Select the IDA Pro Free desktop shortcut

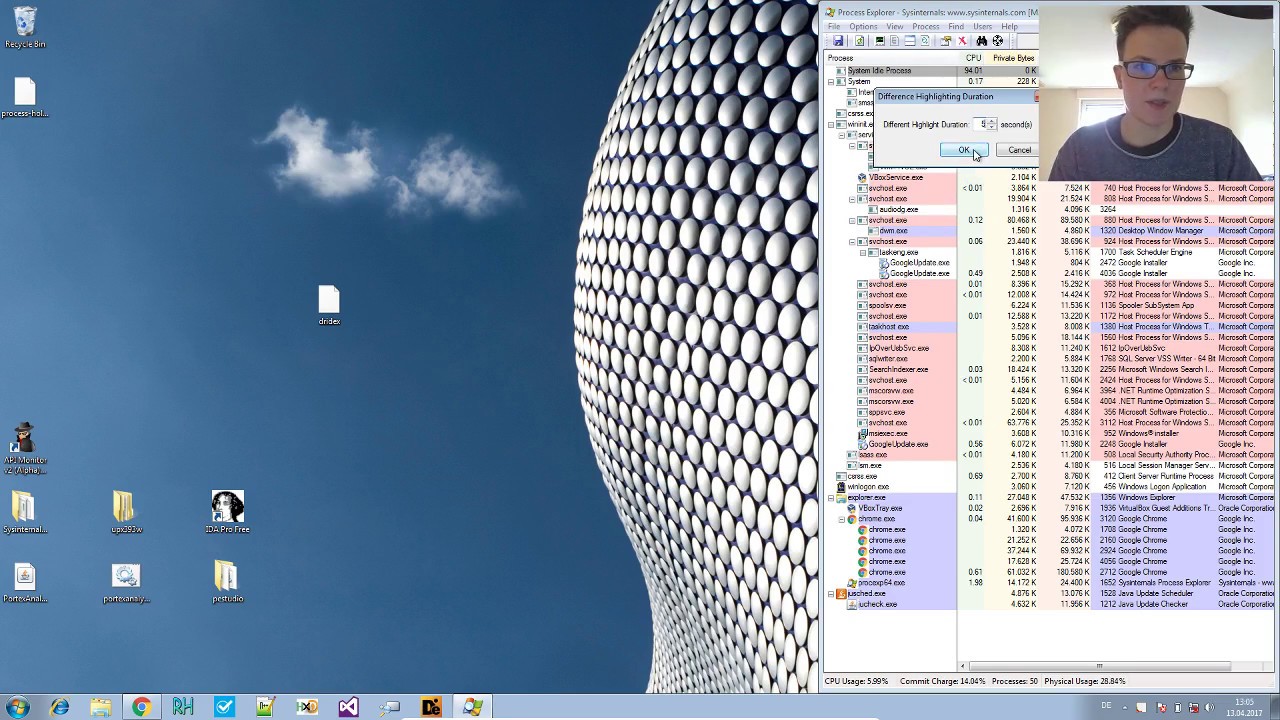point(227,511)
